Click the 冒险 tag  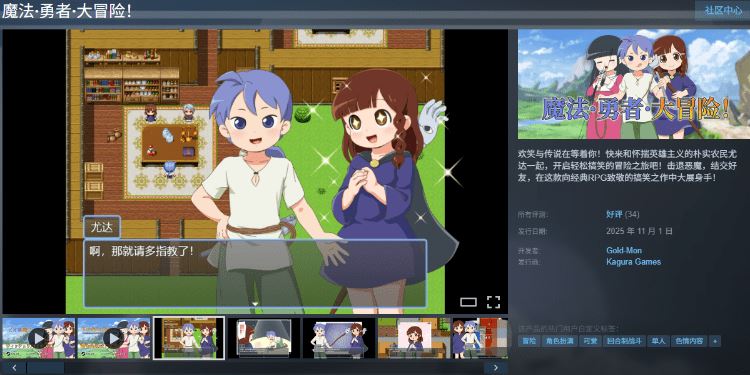[x=529, y=341]
